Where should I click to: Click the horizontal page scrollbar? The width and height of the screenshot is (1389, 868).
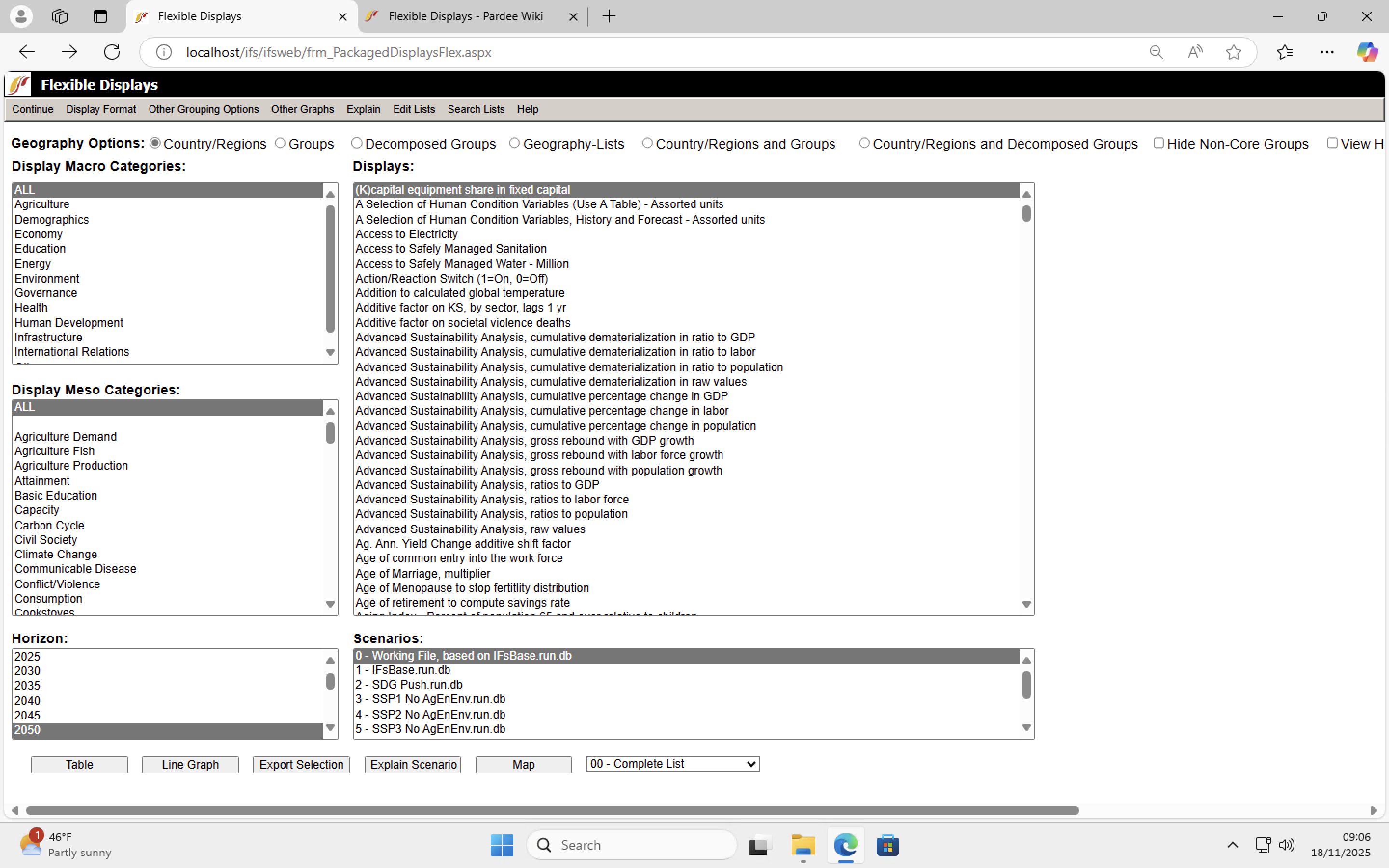click(551, 810)
